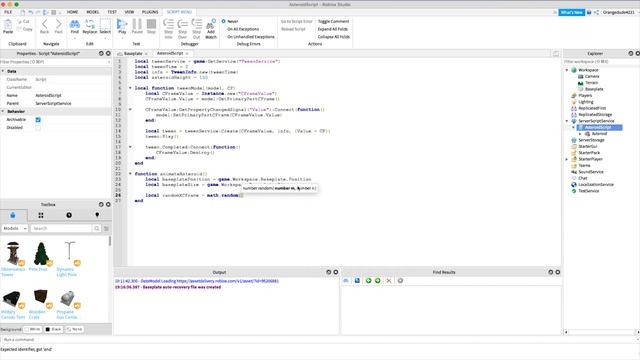The height and width of the screenshot is (360, 640).
Task: Click the Copy icon in the Clipboard group
Action: (20, 29)
